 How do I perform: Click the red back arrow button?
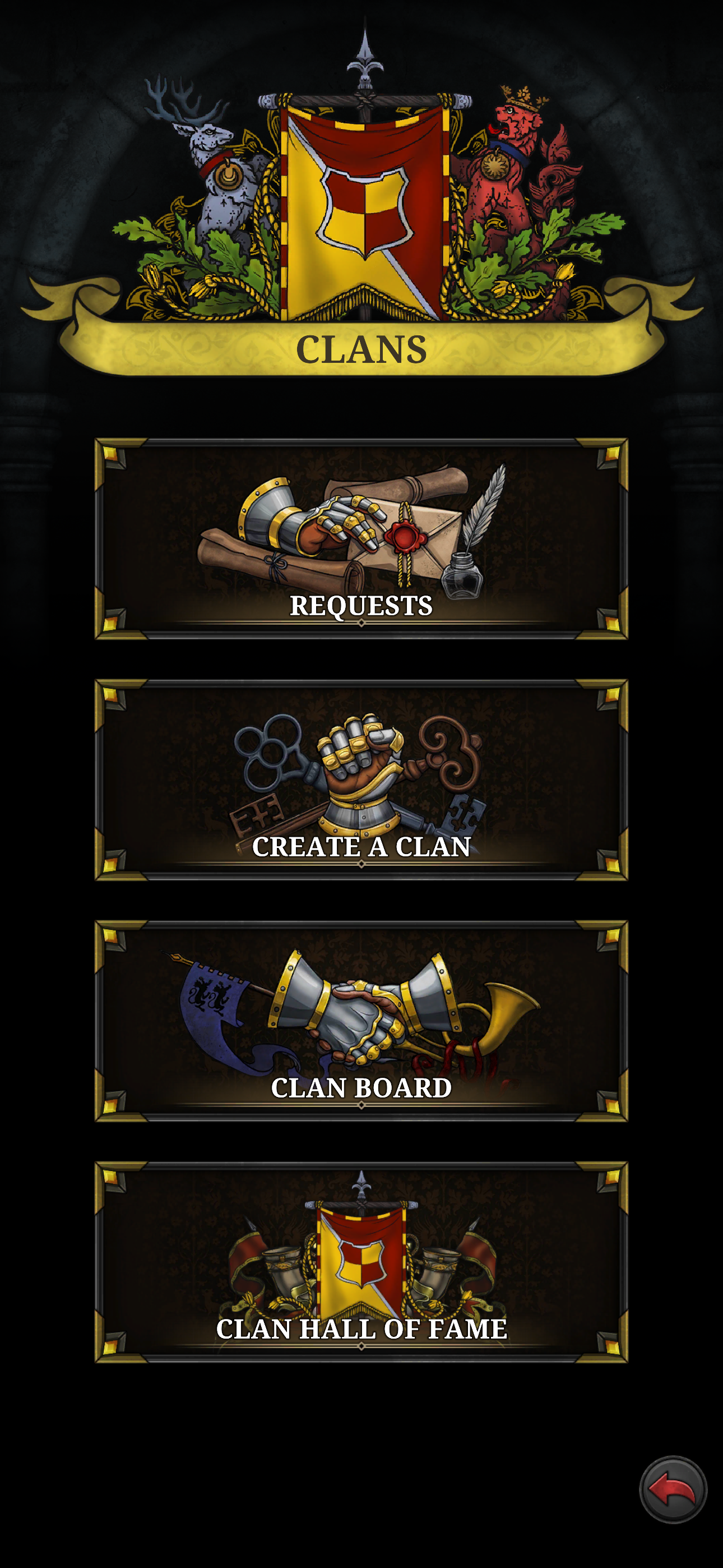(673, 1489)
